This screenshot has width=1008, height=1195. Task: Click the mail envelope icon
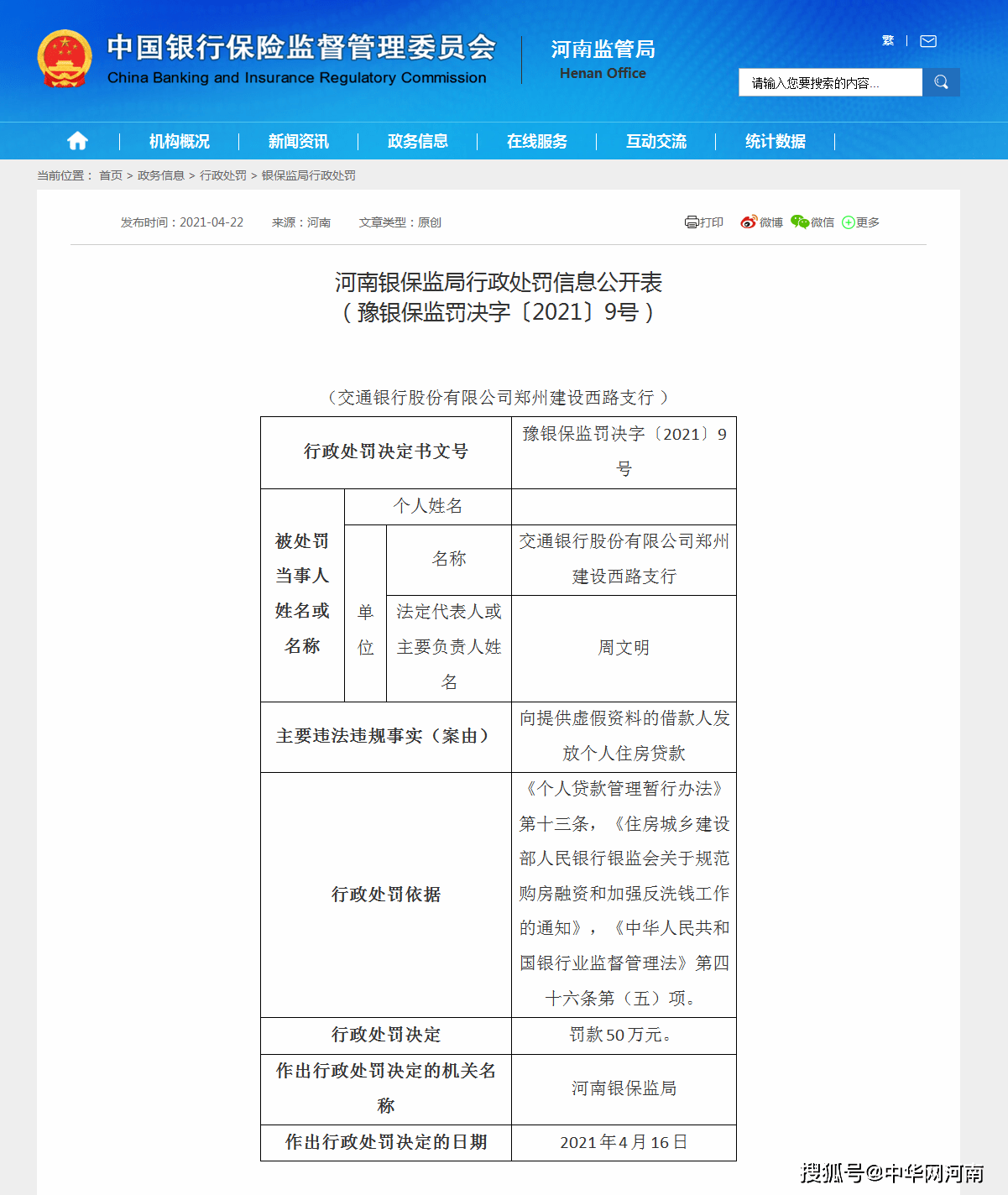928,41
